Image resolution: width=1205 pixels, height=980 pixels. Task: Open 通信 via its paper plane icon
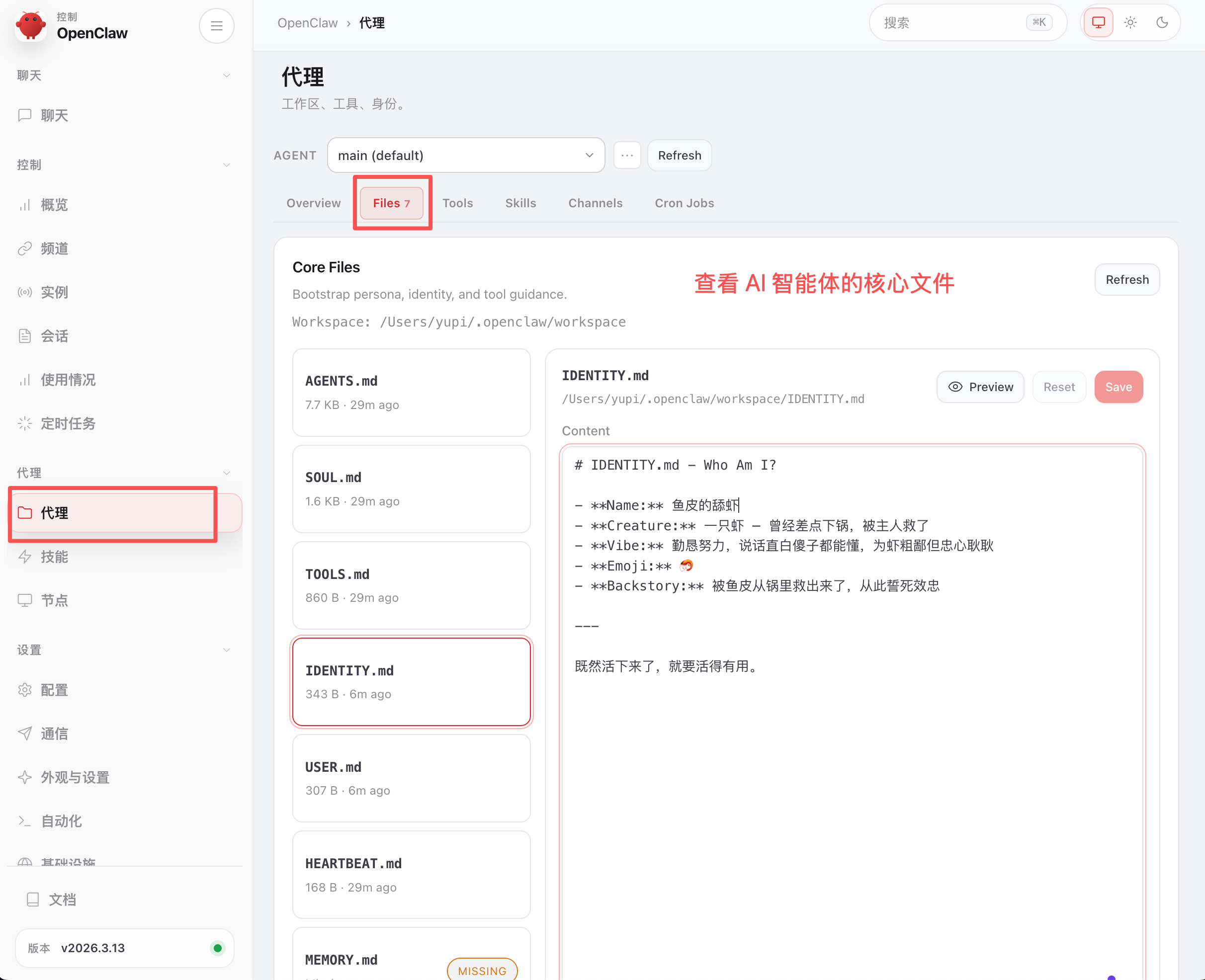click(25, 734)
